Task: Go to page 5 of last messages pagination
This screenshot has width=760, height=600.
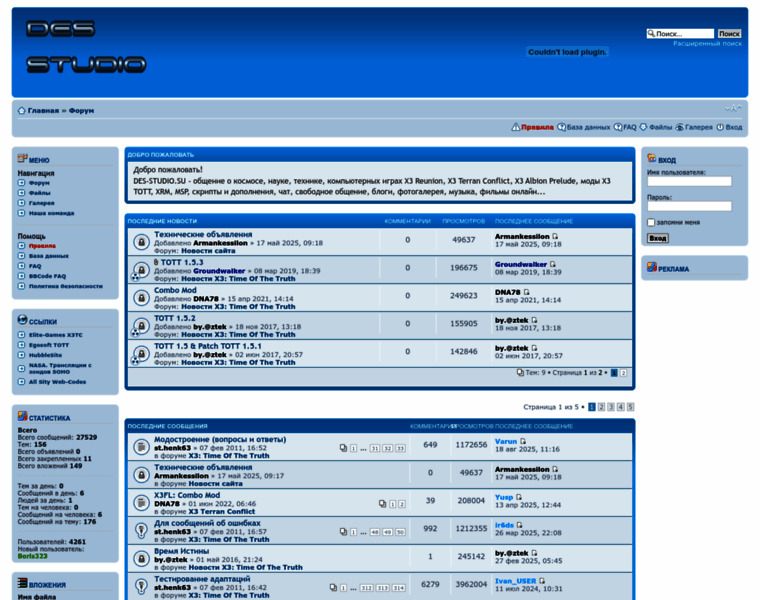Action: 630,407
